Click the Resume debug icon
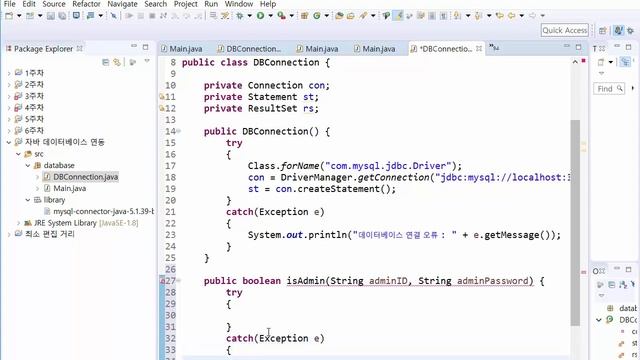 point(129,16)
